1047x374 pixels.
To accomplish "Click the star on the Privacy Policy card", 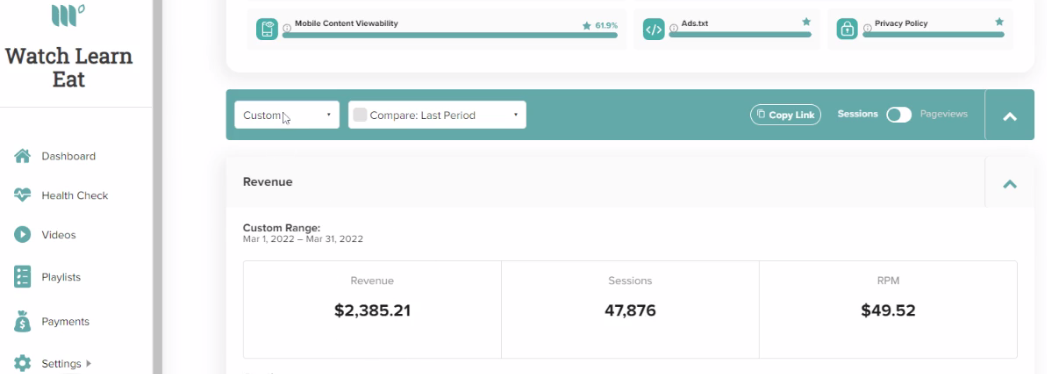I will tap(999, 22).
